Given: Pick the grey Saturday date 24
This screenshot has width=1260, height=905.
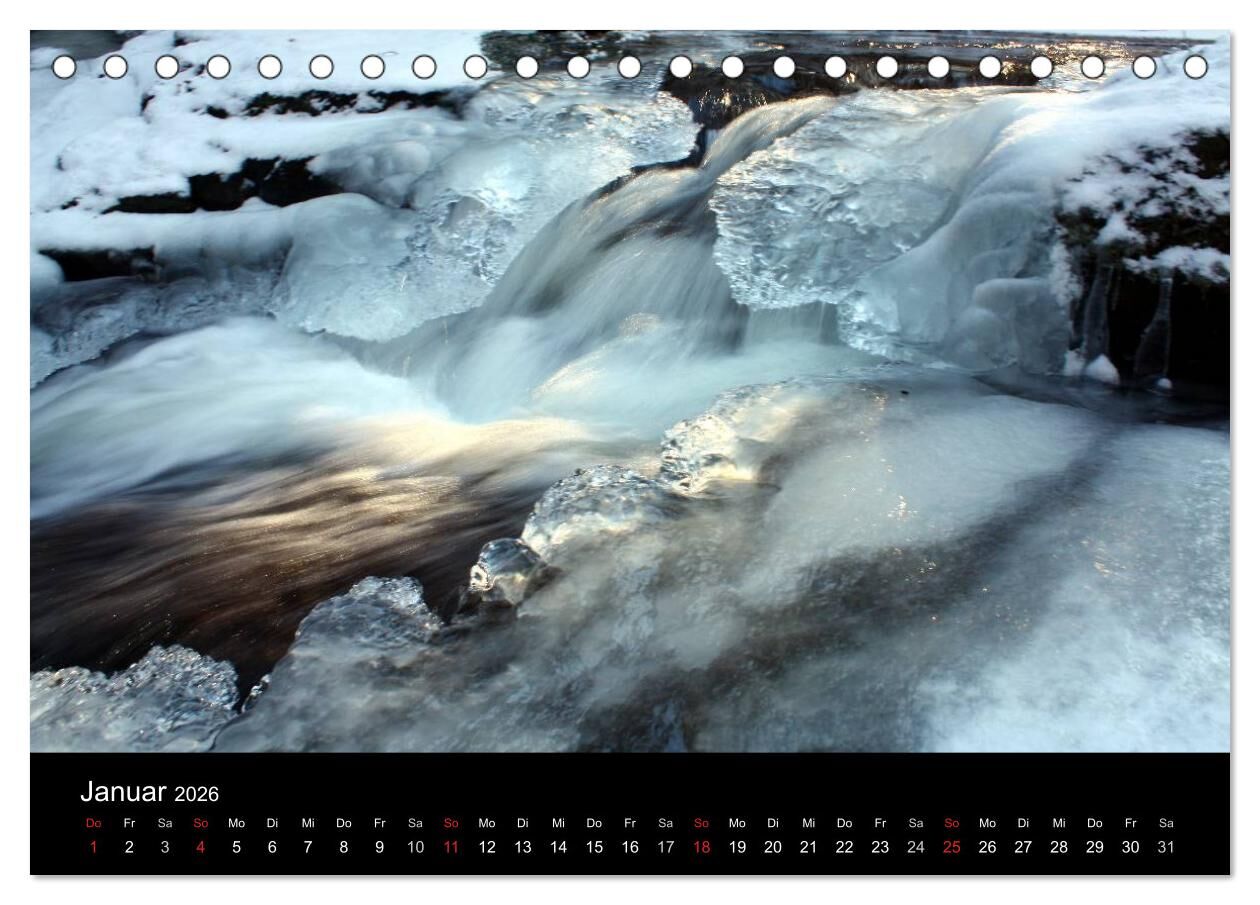Looking at the screenshot, I should click(x=915, y=847).
